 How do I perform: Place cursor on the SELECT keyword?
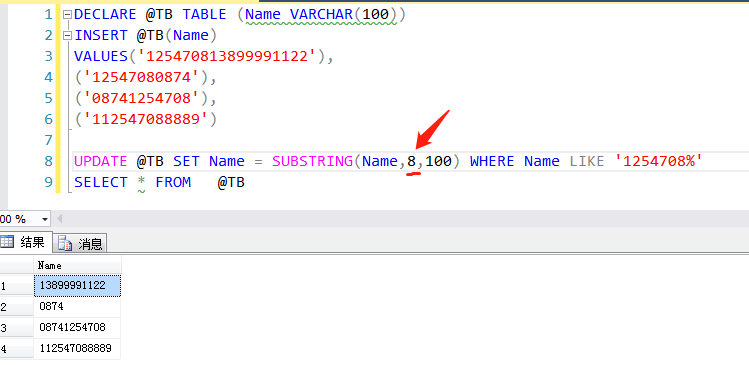[x=101, y=182]
